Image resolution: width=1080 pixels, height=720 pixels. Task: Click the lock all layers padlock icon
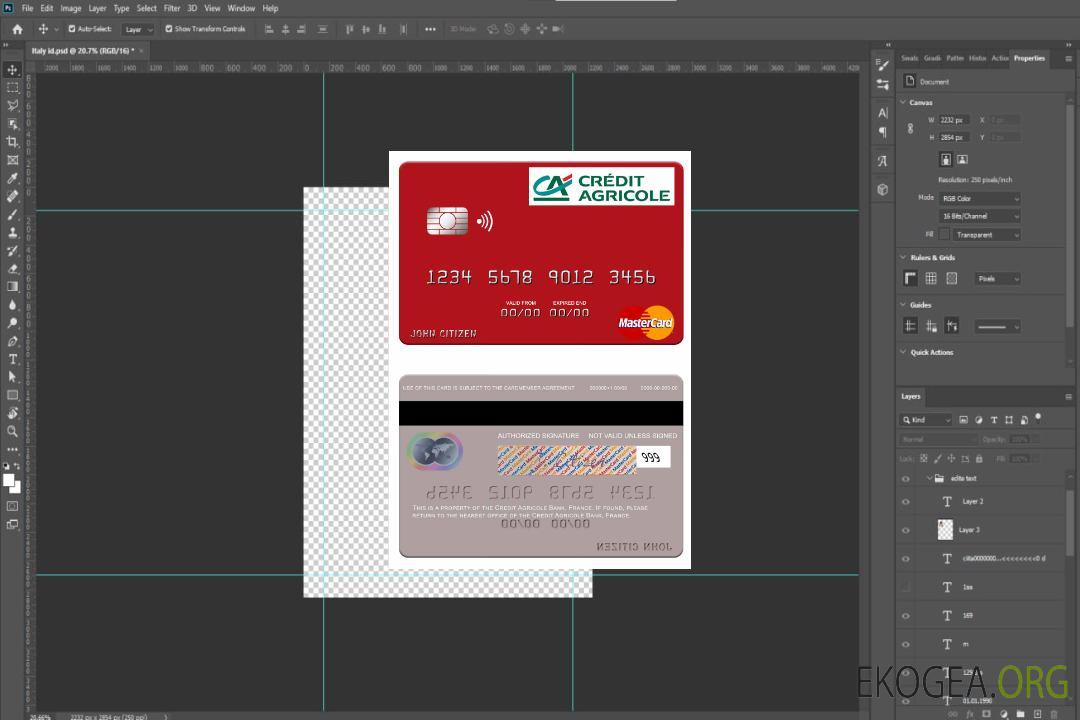979,458
